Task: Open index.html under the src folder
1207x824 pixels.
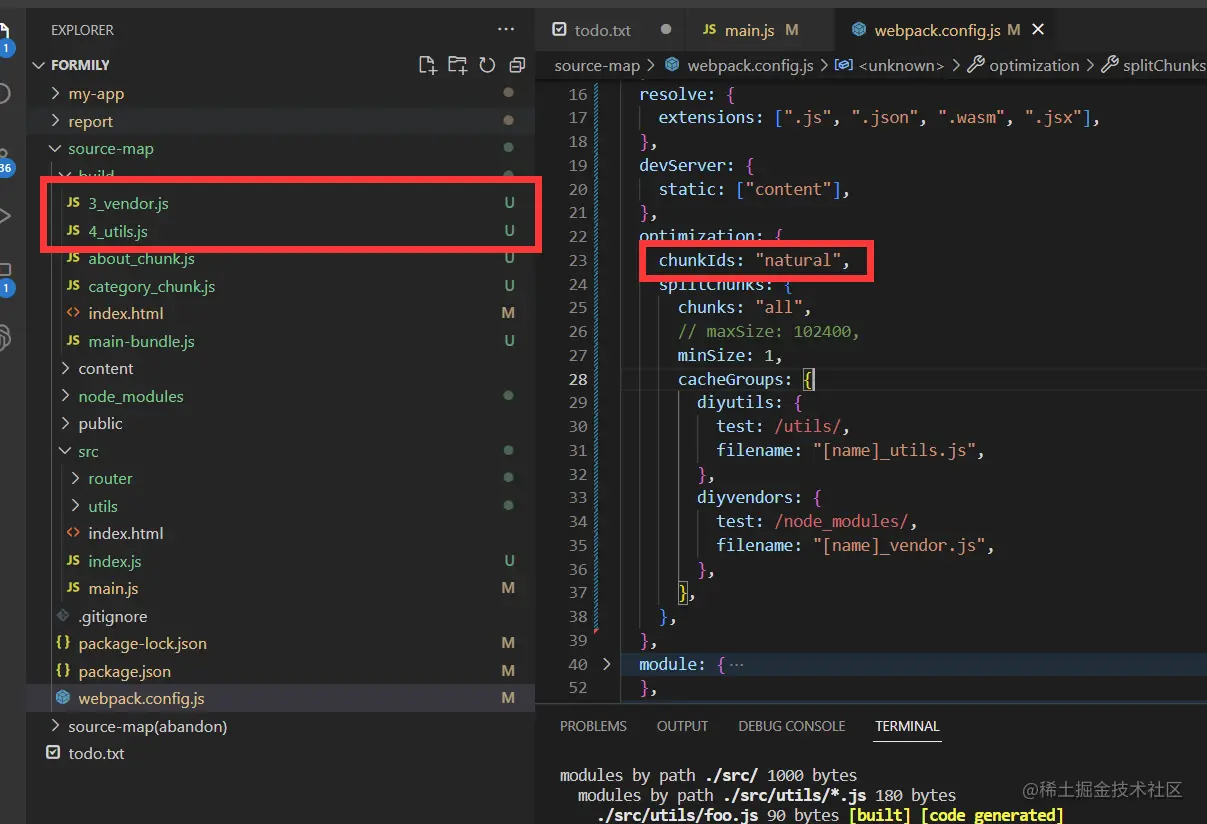Action: 125,533
